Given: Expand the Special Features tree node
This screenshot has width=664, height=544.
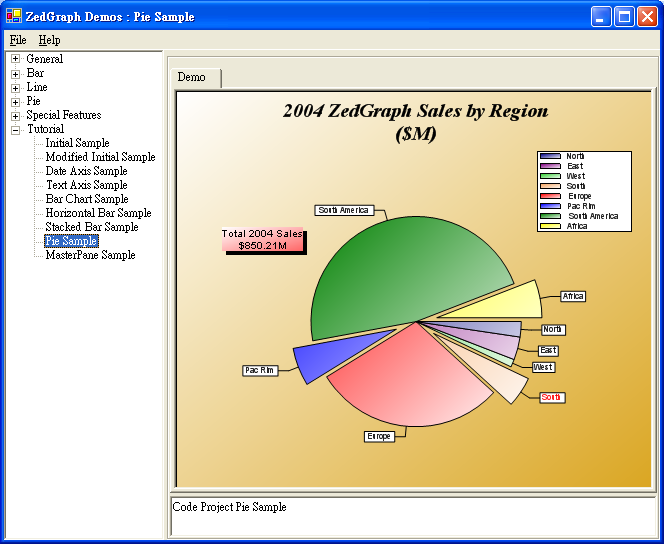Looking at the screenshot, I should click(x=15, y=116).
